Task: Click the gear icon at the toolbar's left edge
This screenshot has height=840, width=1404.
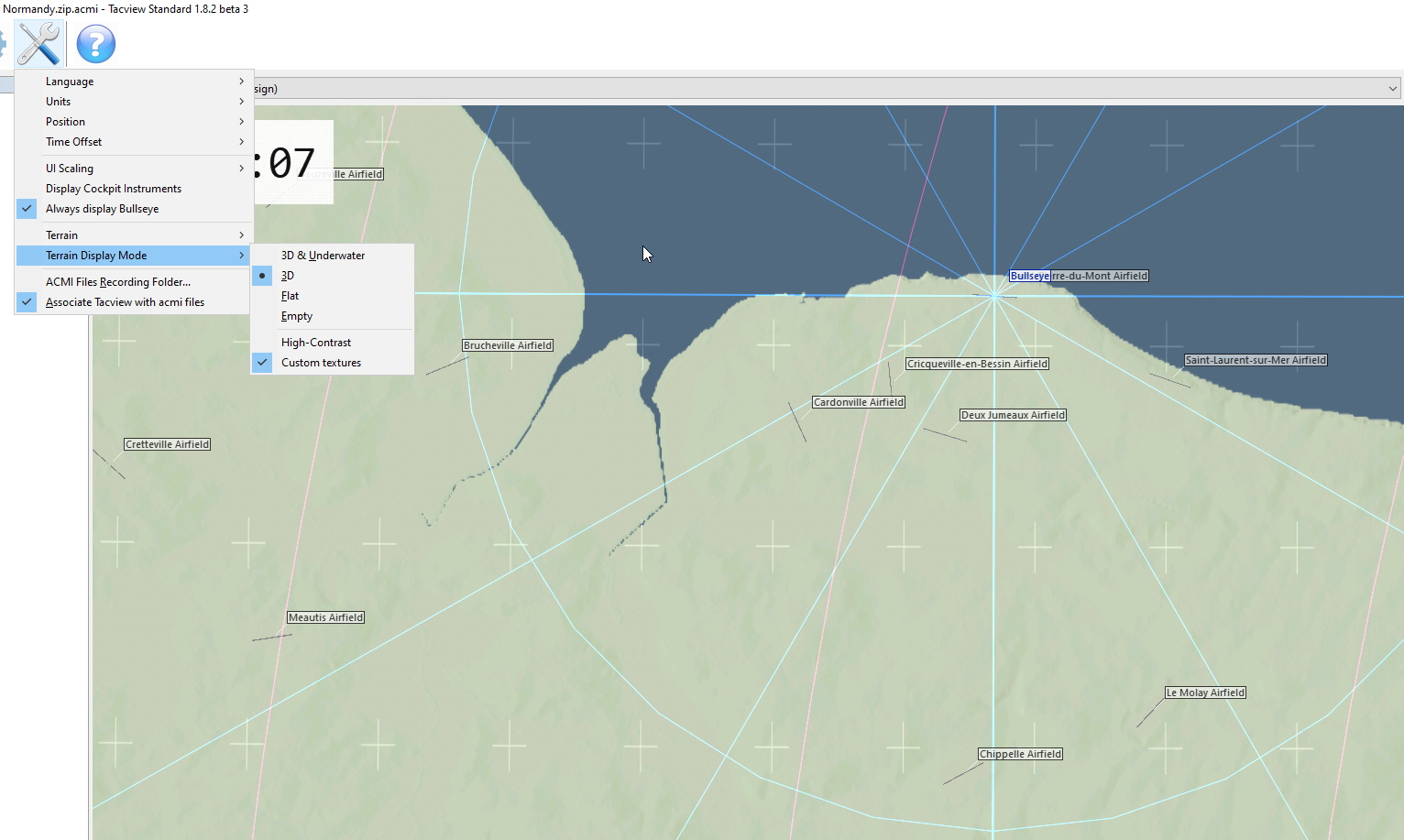Action: coord(3,43)
